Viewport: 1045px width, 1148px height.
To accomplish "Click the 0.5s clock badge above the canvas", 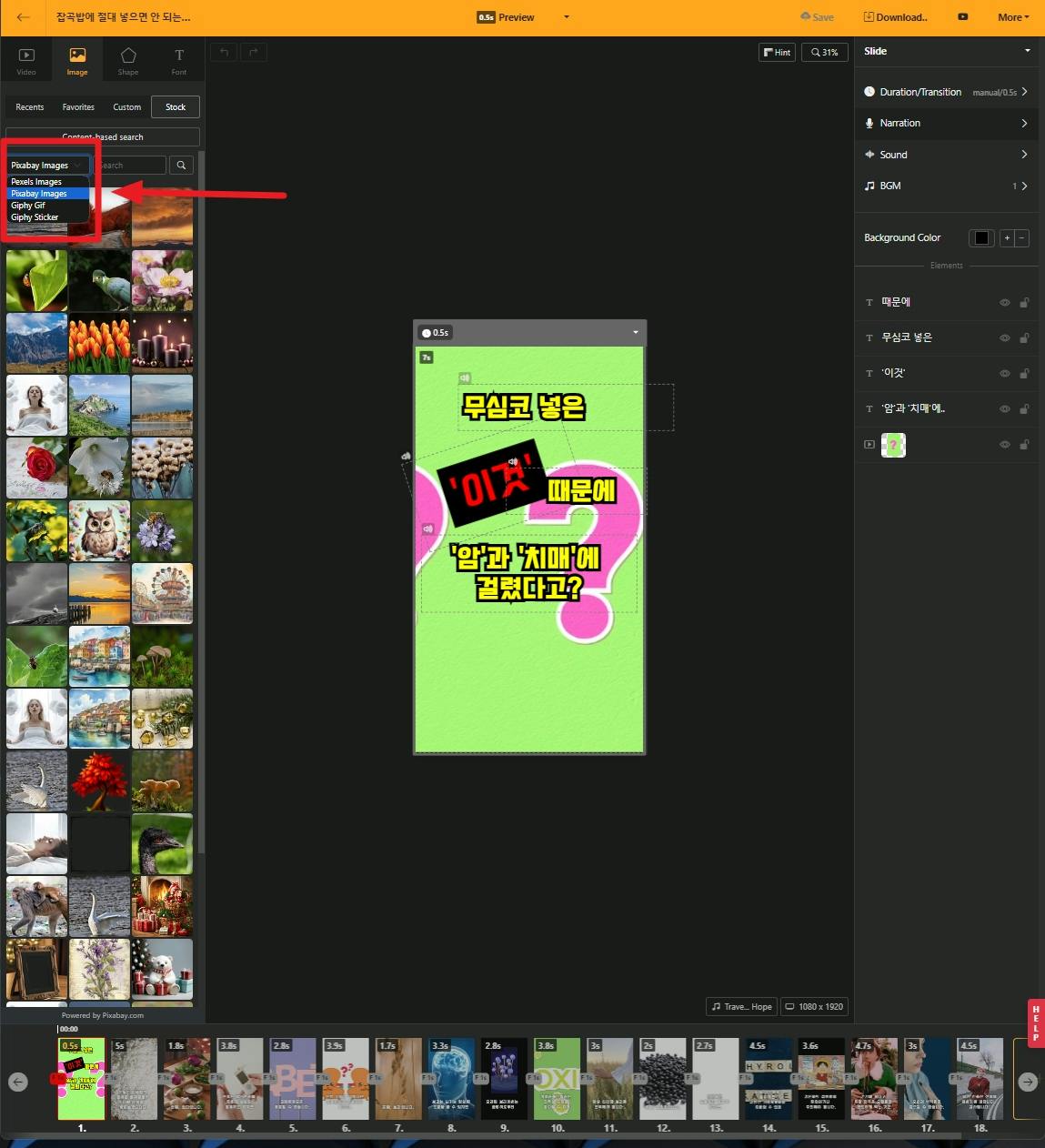I will (436, 333).
